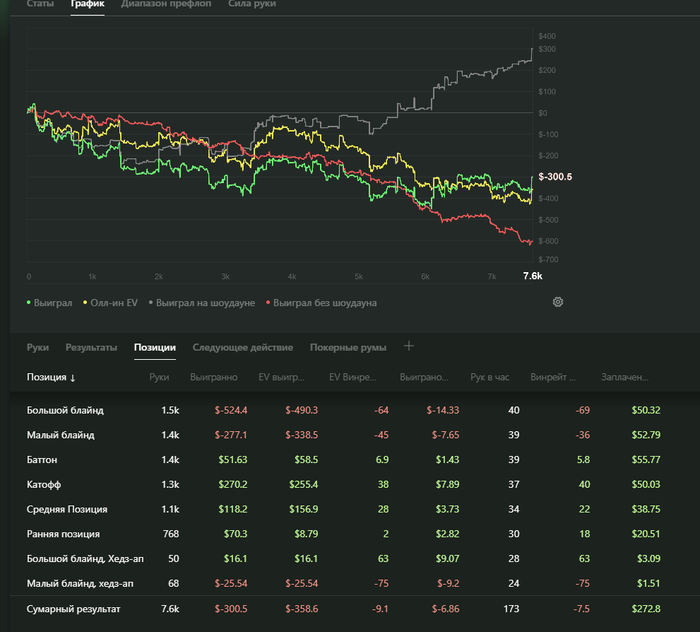Sort by the Руки column header
This screenshot has height=632, width=700.
click(159, 377)
